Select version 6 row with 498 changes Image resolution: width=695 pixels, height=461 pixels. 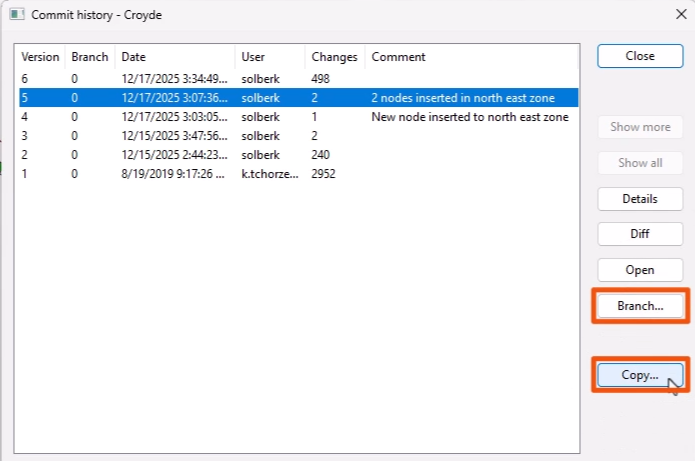pos(298,79)
